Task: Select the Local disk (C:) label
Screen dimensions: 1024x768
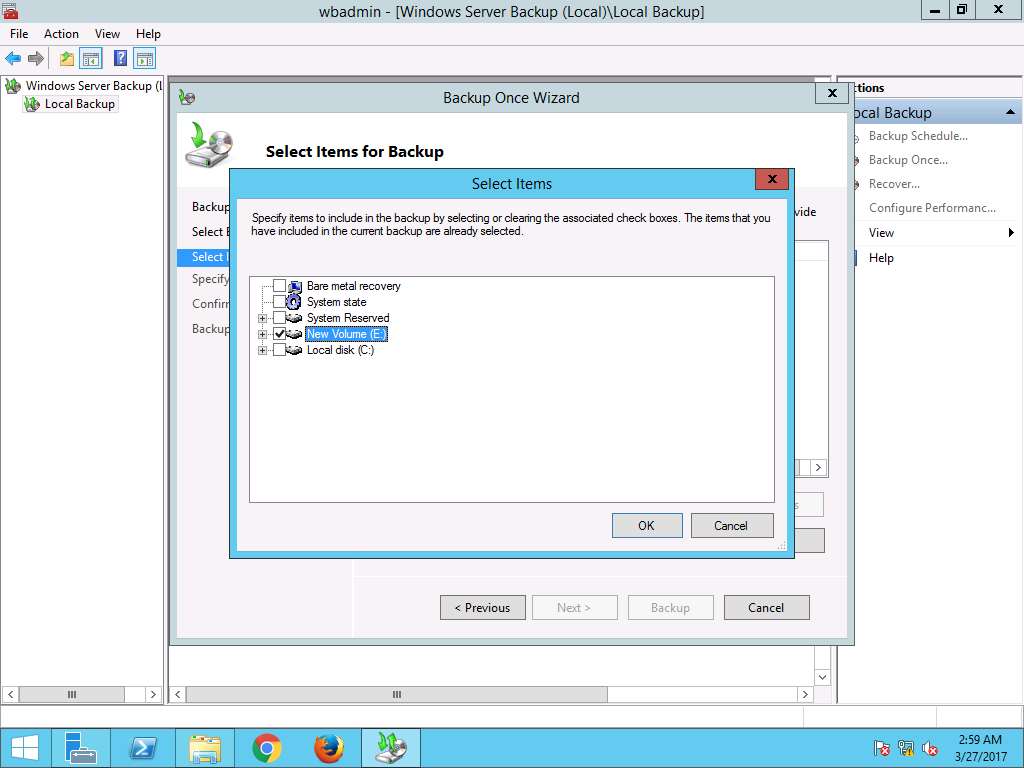Action: point(340,350)
